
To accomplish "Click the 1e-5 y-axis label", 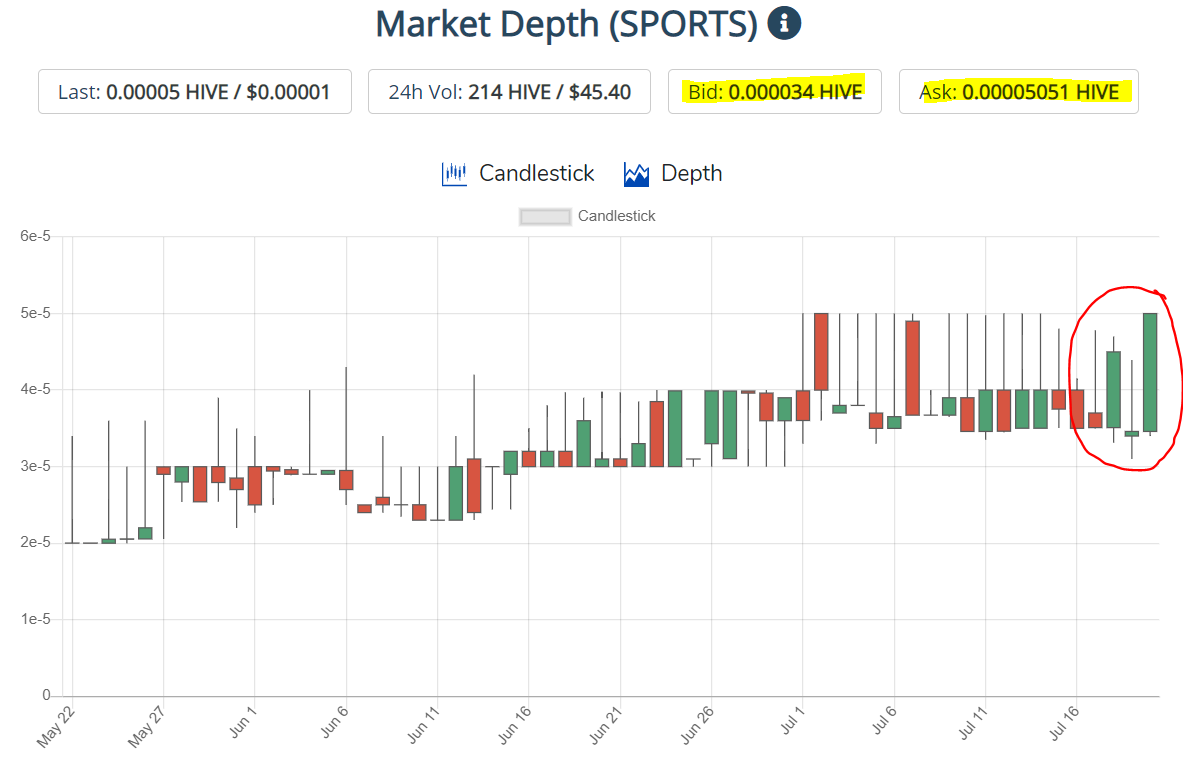I will click(34, 619).
